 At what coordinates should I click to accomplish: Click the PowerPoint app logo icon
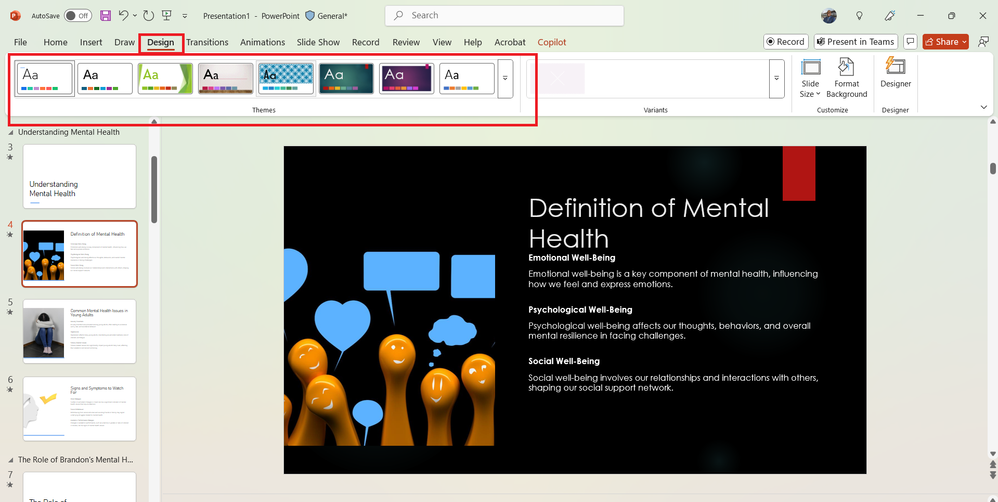pyautogui.click(x=16, y=15)
